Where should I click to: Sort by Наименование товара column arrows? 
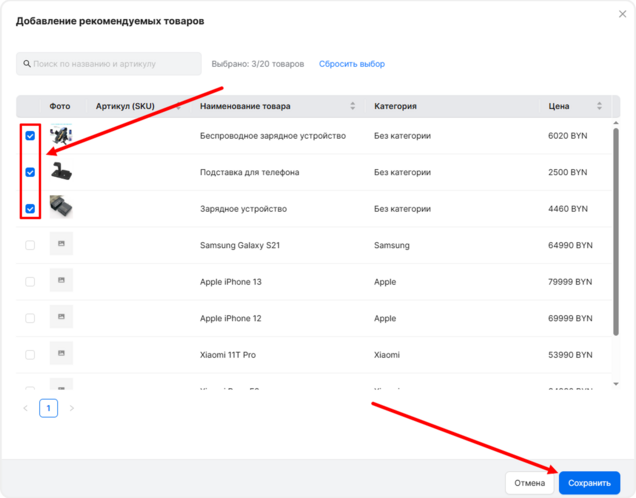[352, 106]
